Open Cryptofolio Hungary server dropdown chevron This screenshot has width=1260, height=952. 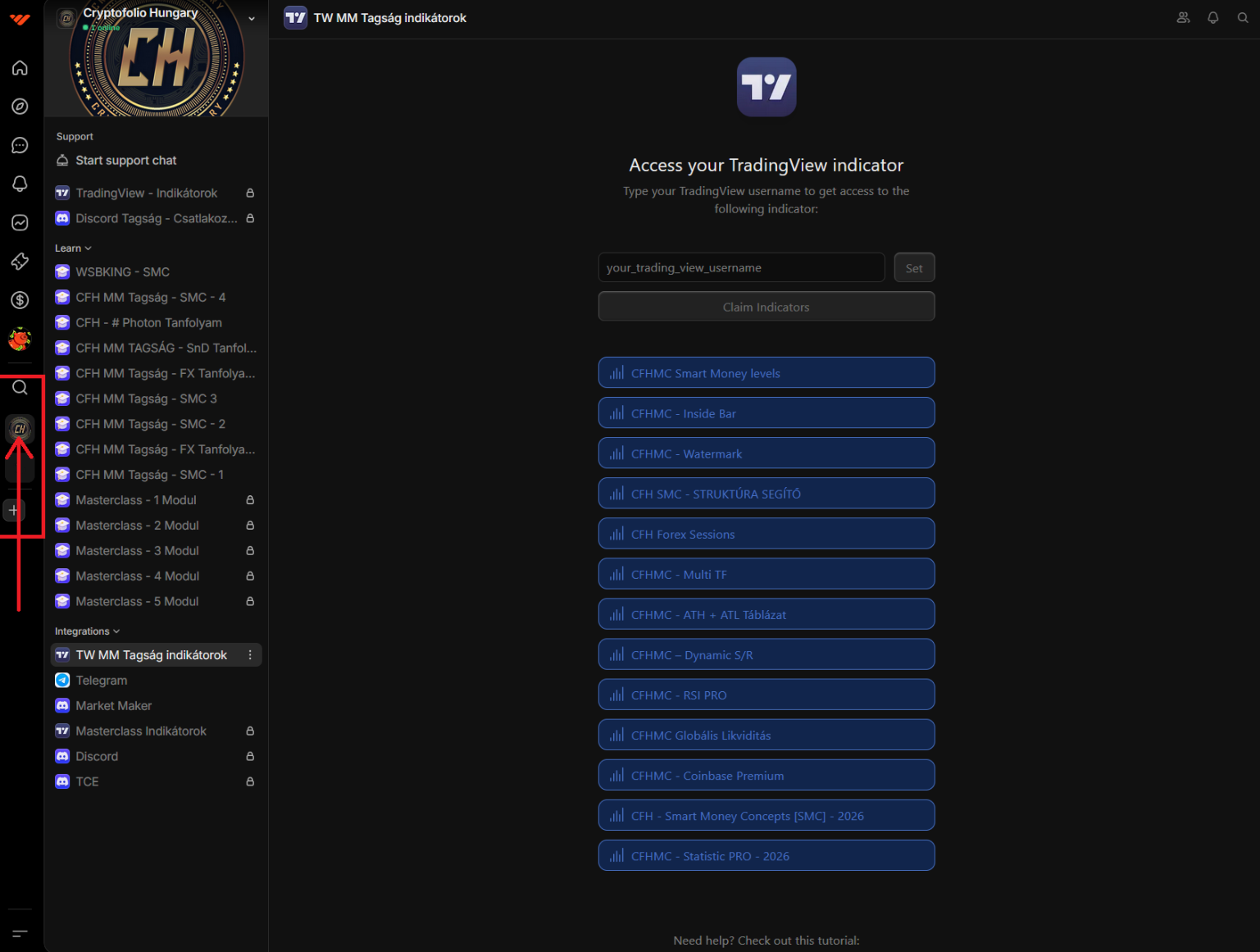(252, 18)
